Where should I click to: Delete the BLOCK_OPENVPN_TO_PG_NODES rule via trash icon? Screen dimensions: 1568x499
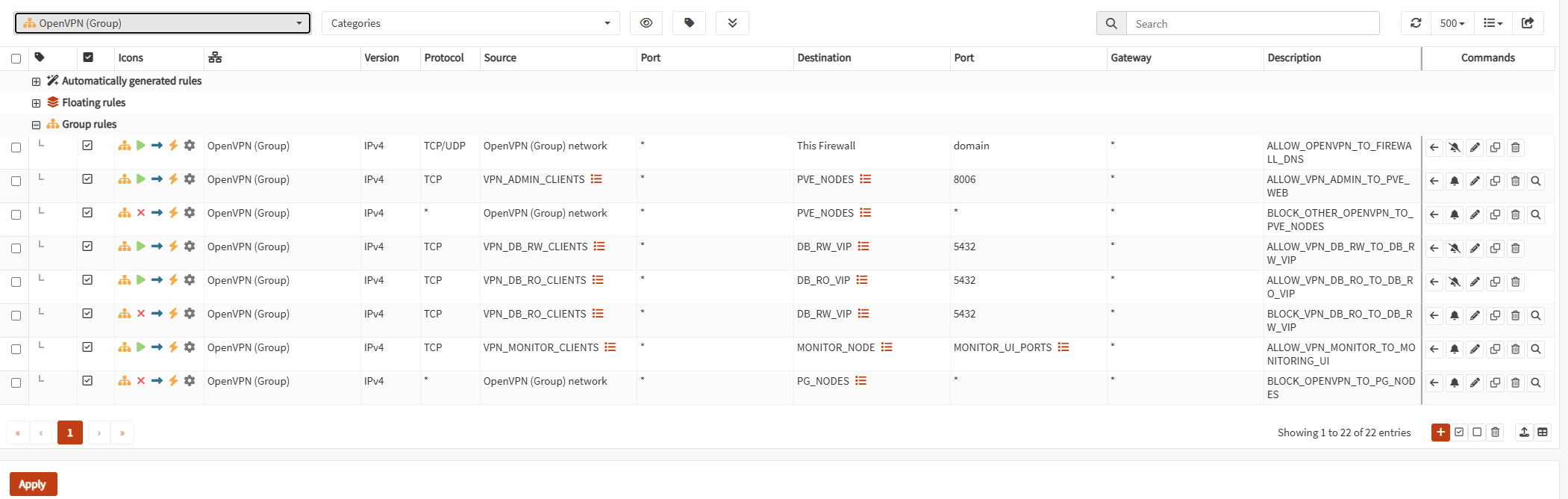tap(1515, 382)
